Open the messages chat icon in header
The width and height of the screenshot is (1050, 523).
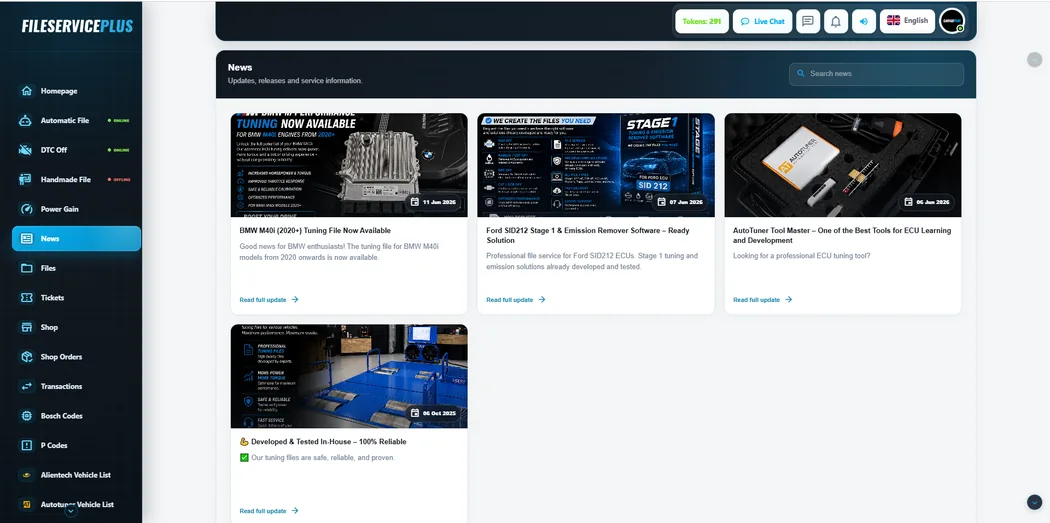pyautogui.click(x=808, y=21)
